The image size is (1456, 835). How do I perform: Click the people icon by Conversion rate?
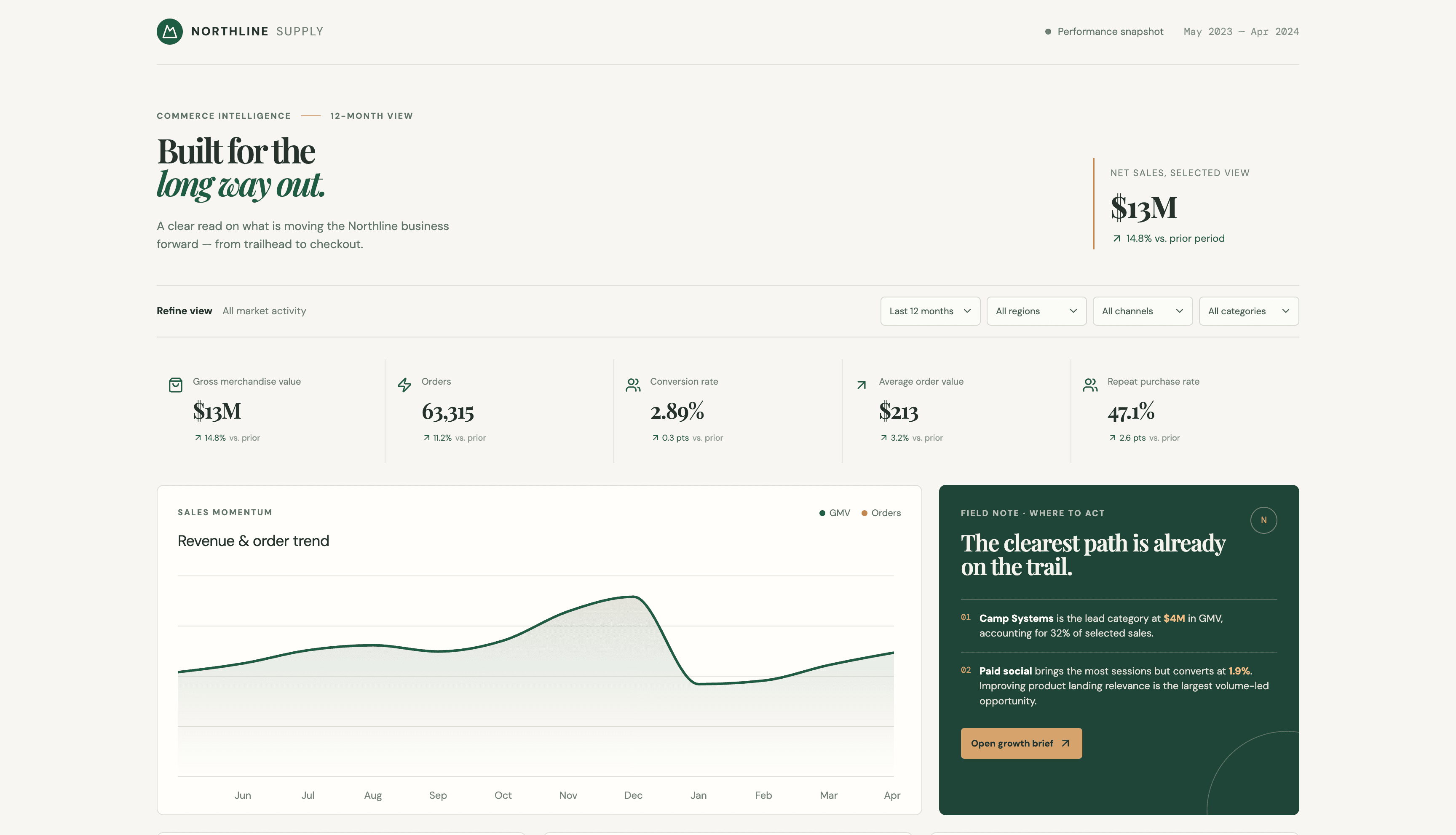(x=633, y=385)
